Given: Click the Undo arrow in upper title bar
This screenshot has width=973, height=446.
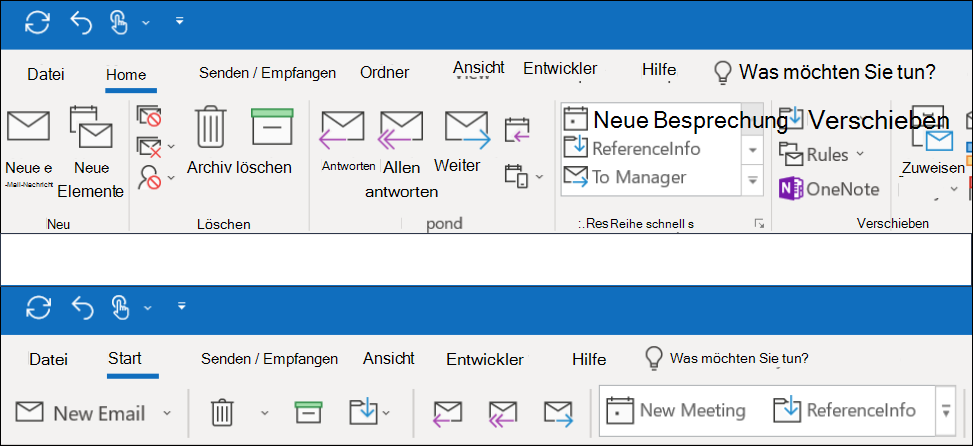Looking at the screenshot, I should [x=81, y=24].
